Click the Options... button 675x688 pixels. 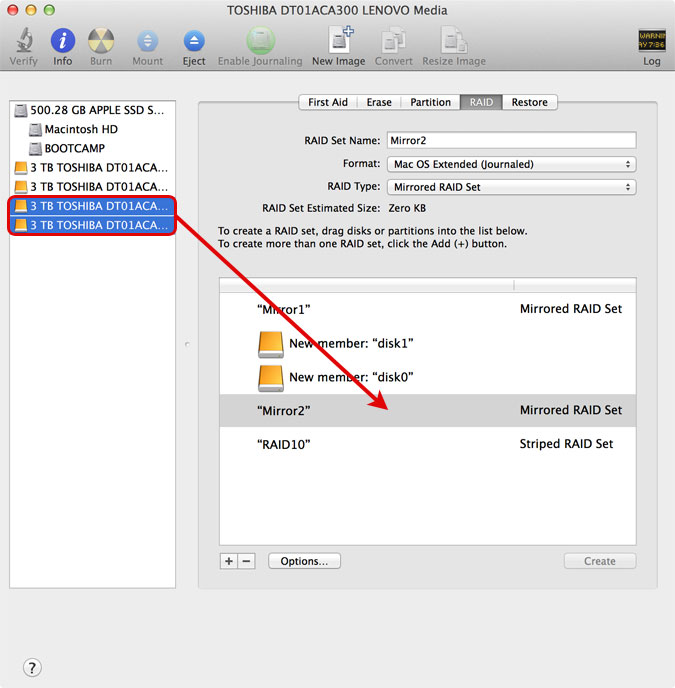click(304, 561)
